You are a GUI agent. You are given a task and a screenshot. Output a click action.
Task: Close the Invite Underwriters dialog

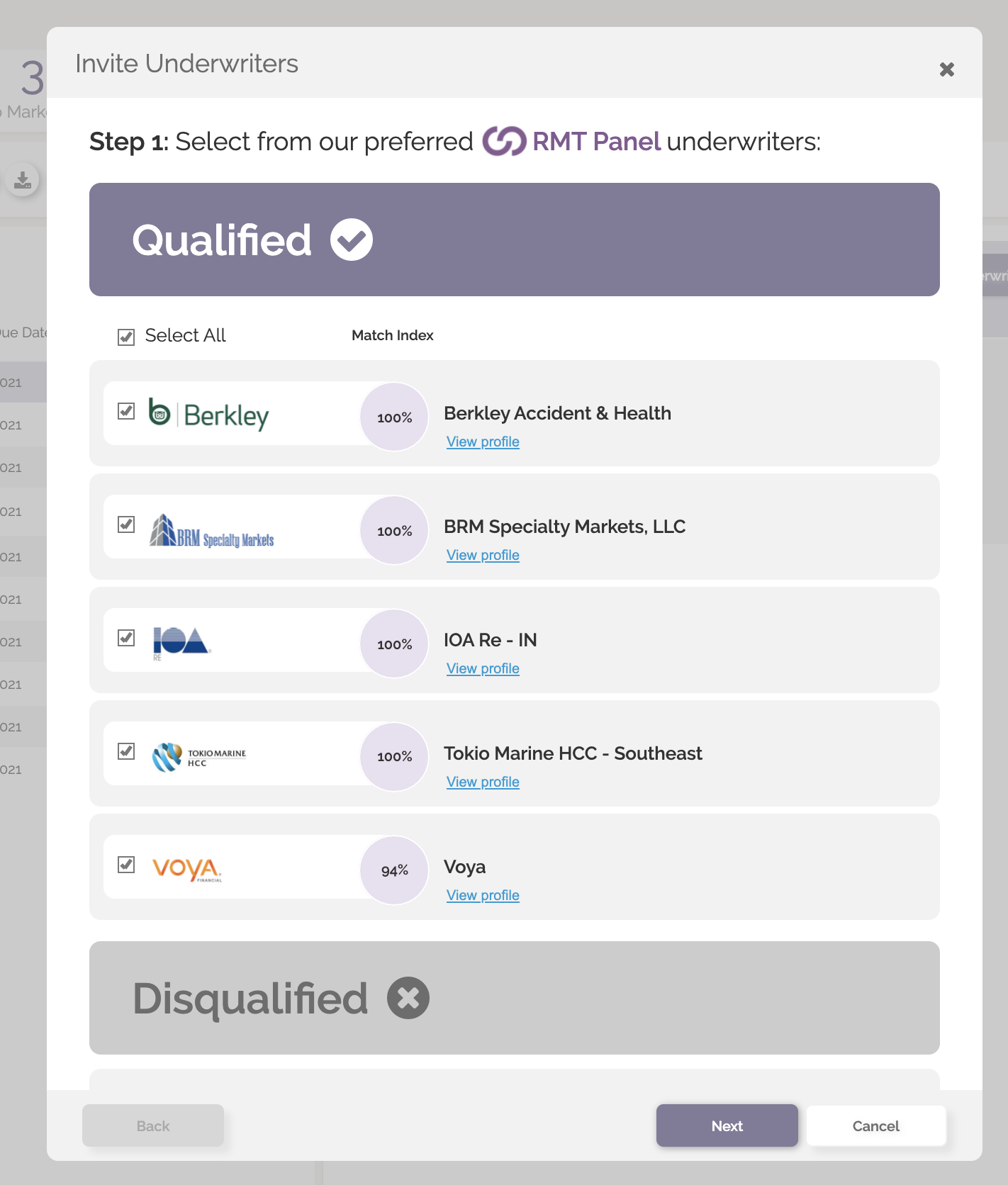[x=947, y=69]
